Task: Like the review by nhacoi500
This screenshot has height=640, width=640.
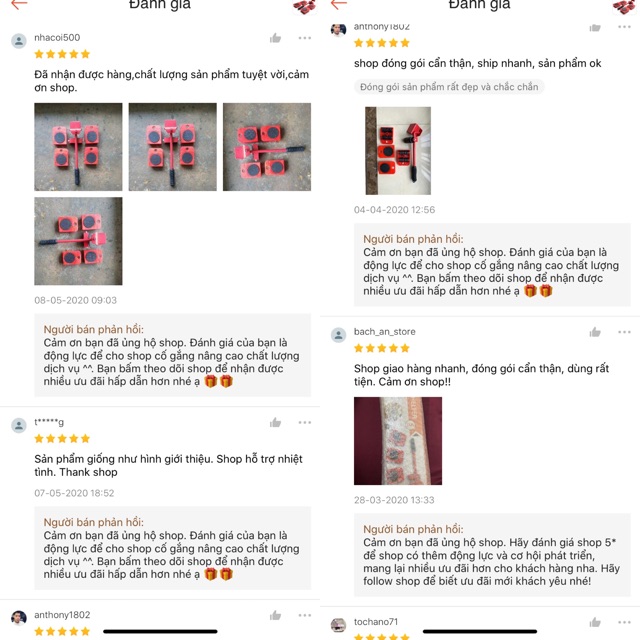Action: tap(276, 38)
